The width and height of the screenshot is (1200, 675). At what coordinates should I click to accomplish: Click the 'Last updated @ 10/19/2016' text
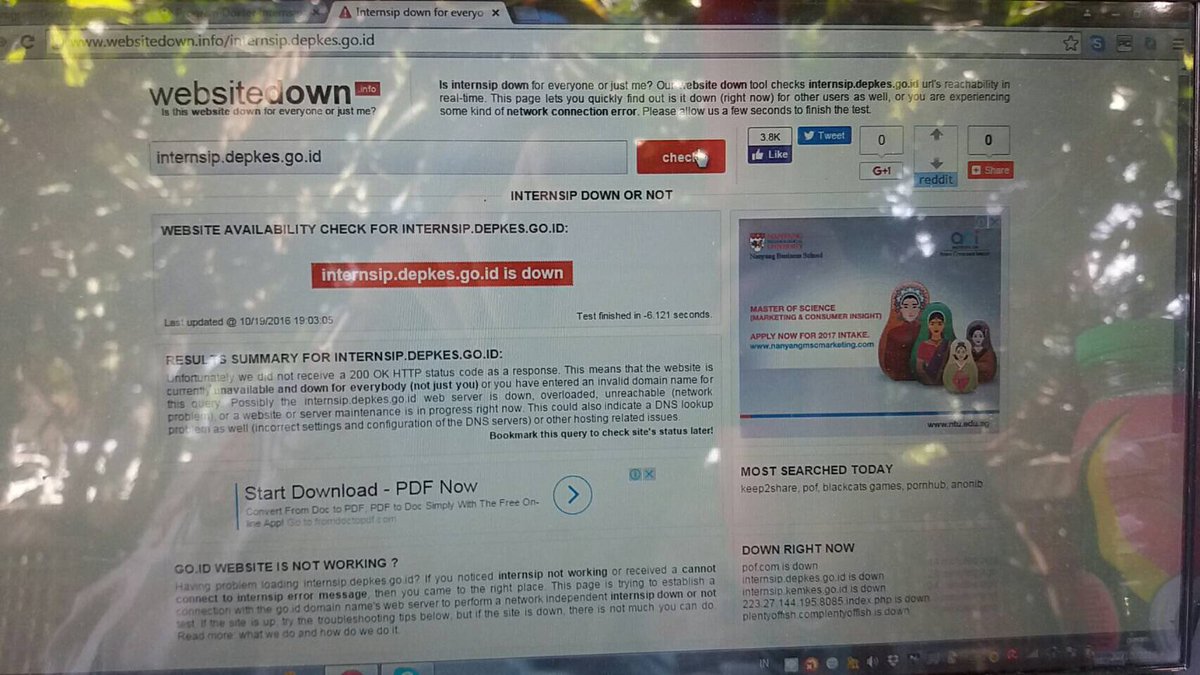[249, 322]
